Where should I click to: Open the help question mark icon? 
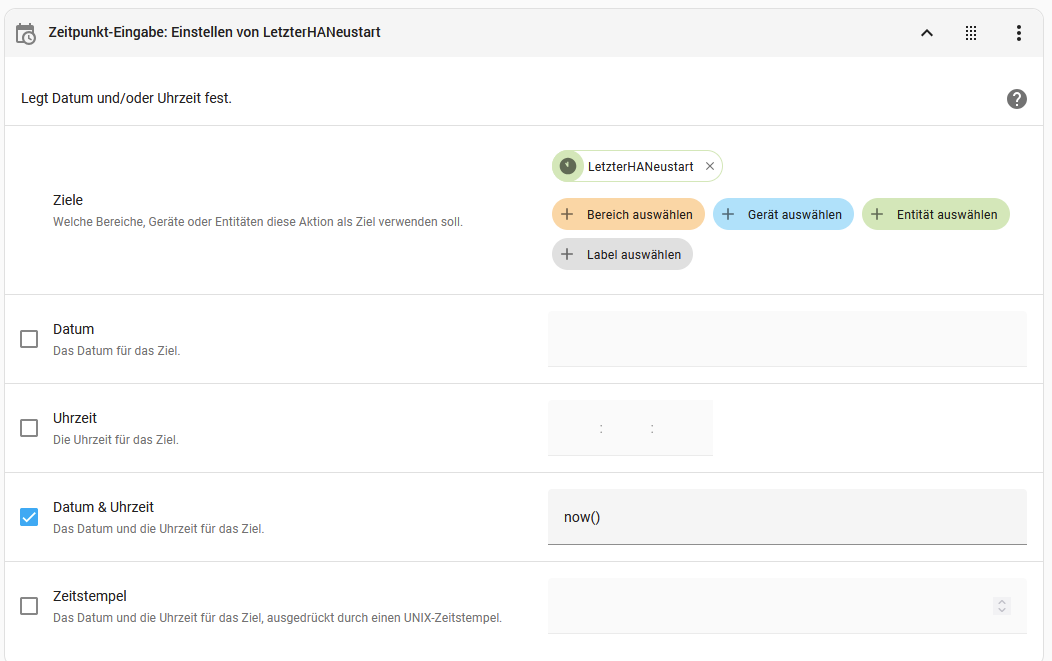click(1016, 99)
